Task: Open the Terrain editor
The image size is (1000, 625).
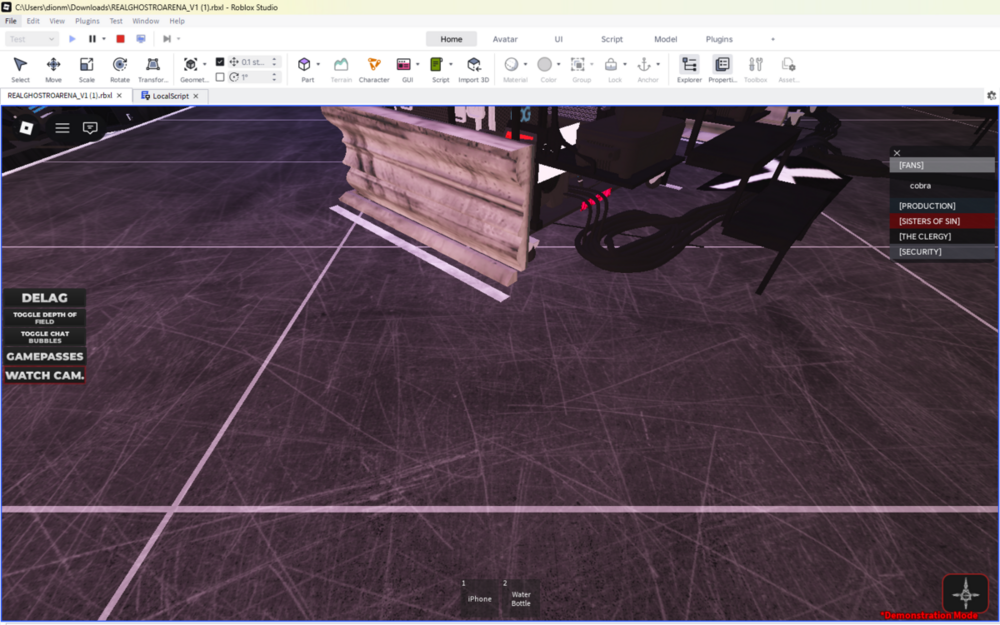Action: (341, 69)
